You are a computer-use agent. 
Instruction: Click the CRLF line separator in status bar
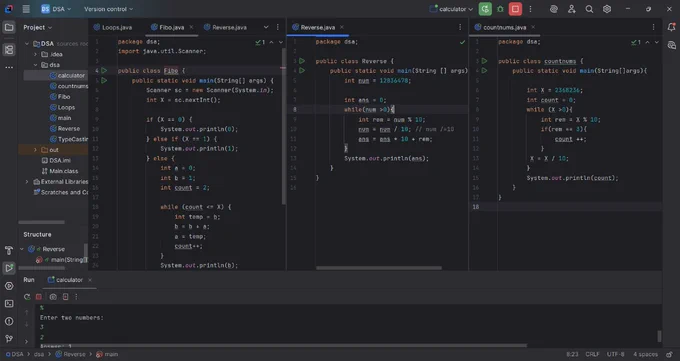[592, 354]
